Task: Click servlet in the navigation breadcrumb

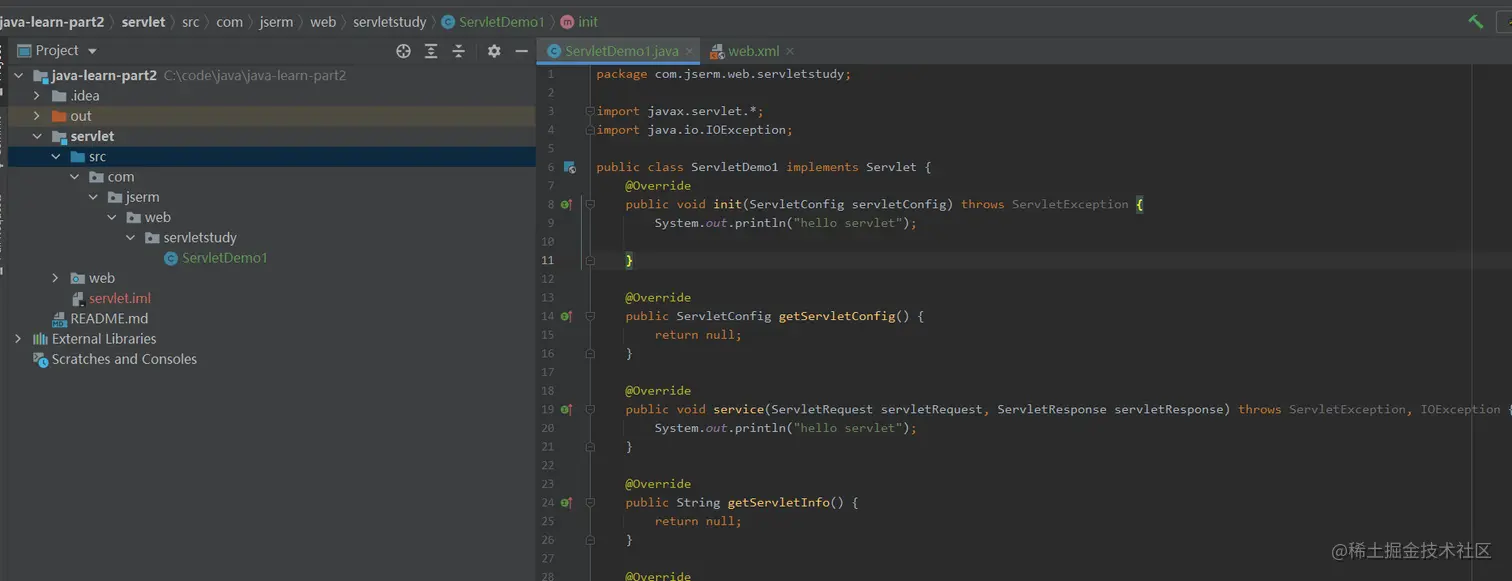Action: pyautogui.click(x=143, y=21)
